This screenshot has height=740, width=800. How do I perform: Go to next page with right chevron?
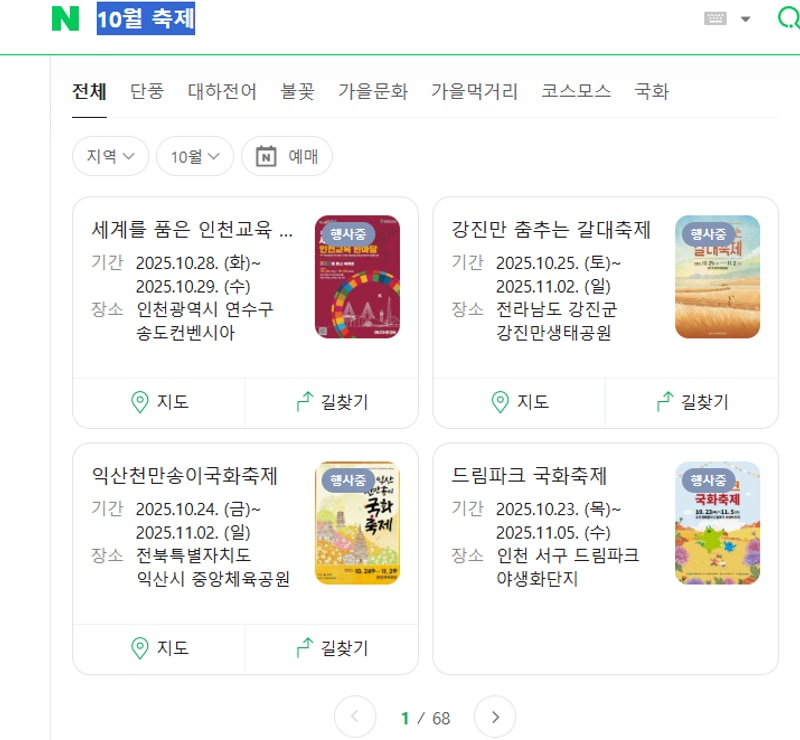(494, 717)
